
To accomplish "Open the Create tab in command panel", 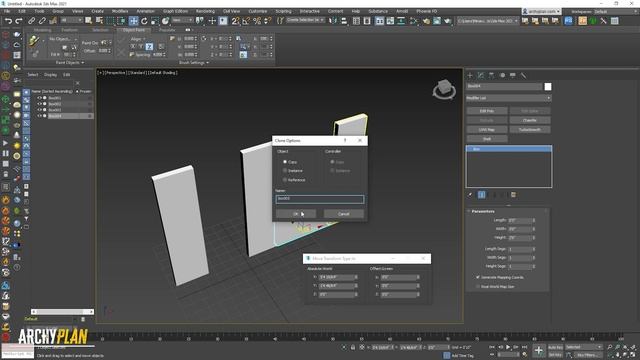I will 470,76.
